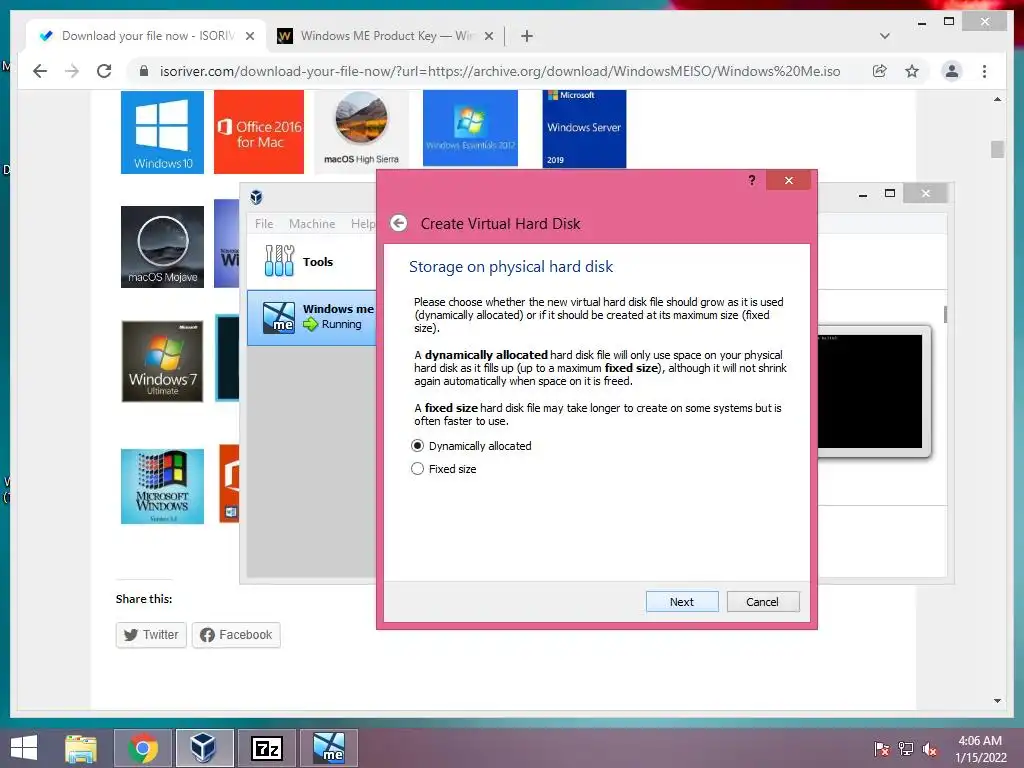Select Tools in the VirtualBox sidebar
Viewport: 1024px width, 768px height.
[312, 261]
